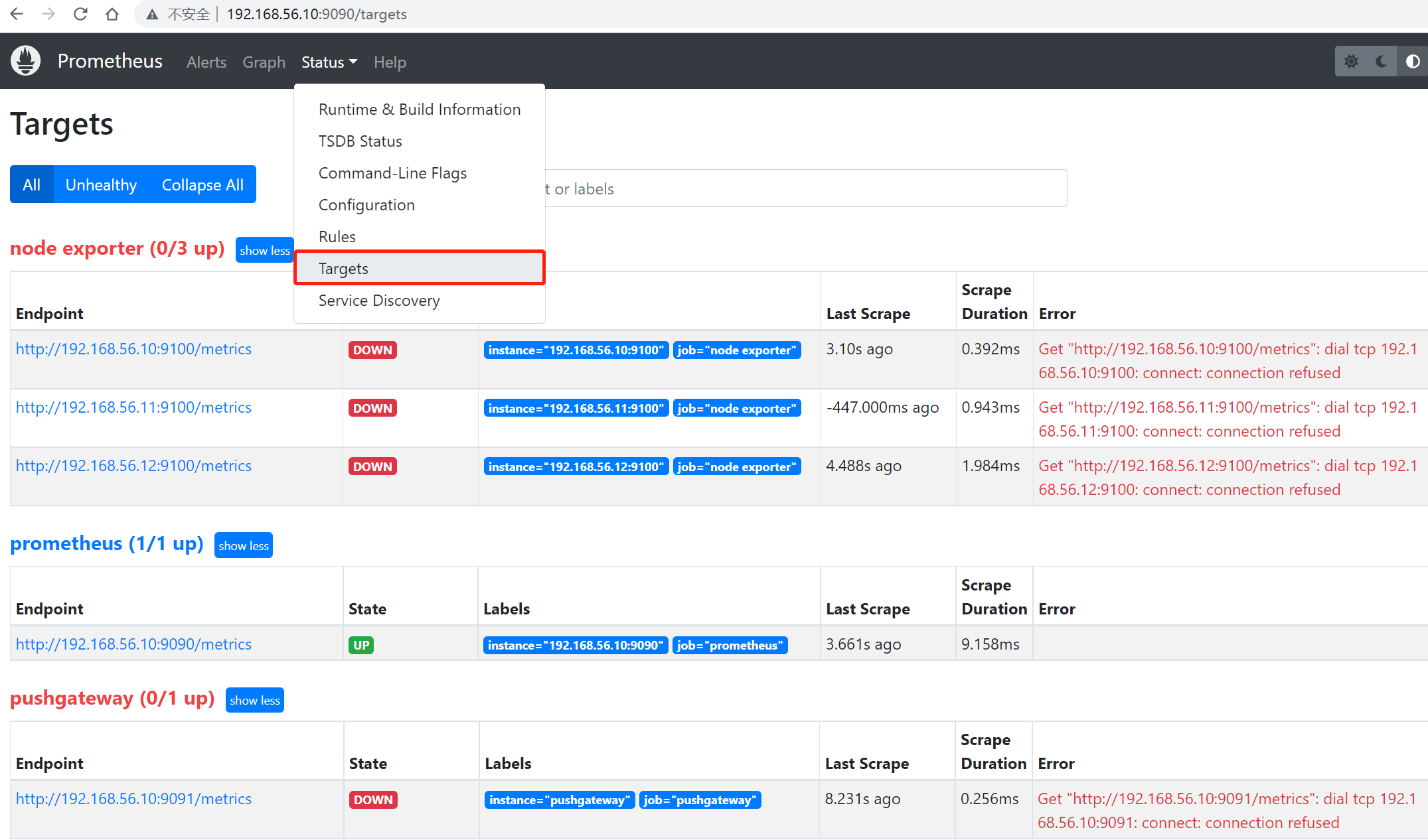The height and width of the screenshot is (840, 1428).
Task: Click job="node exporter" label in 192.168.56.11 row
Action: pyautogui.click(x=737, y=408)
